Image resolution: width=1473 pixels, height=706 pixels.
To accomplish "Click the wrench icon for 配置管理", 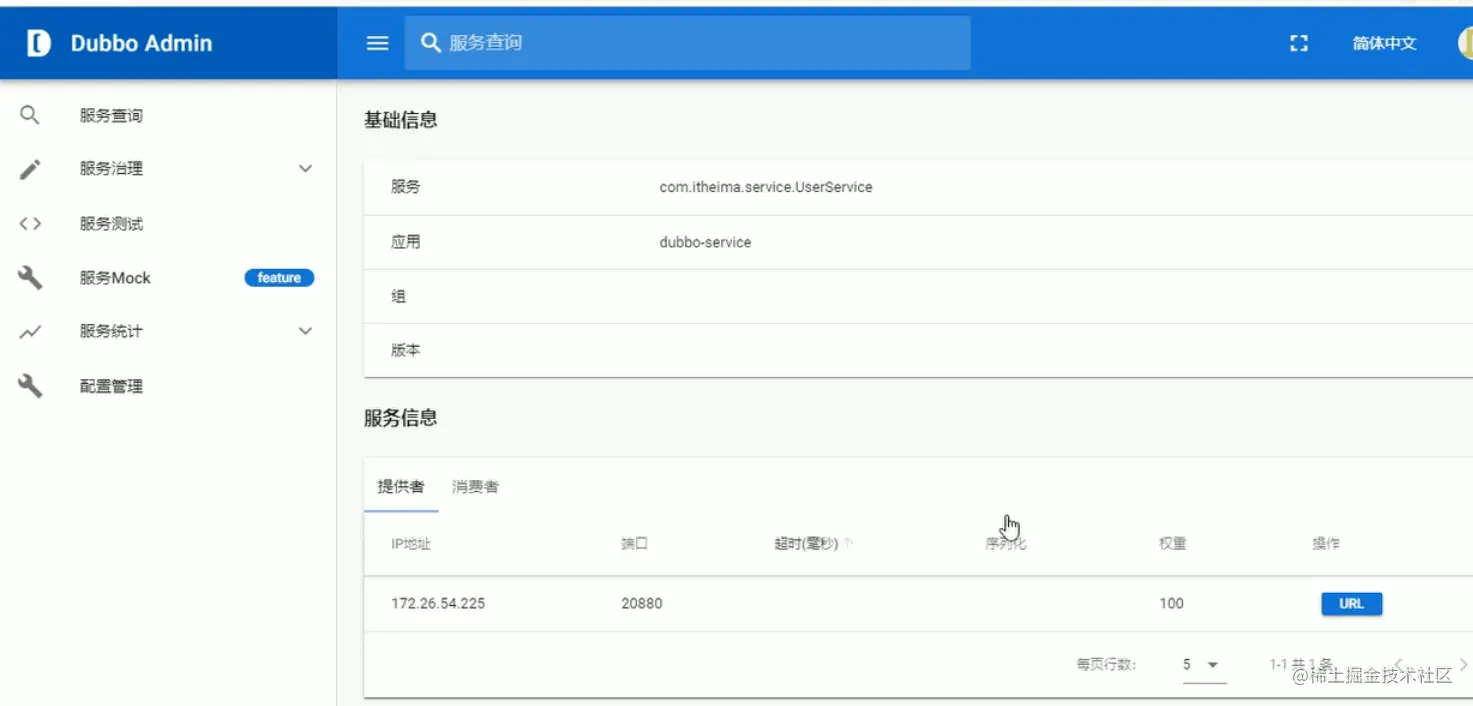I will pos(30,385).
